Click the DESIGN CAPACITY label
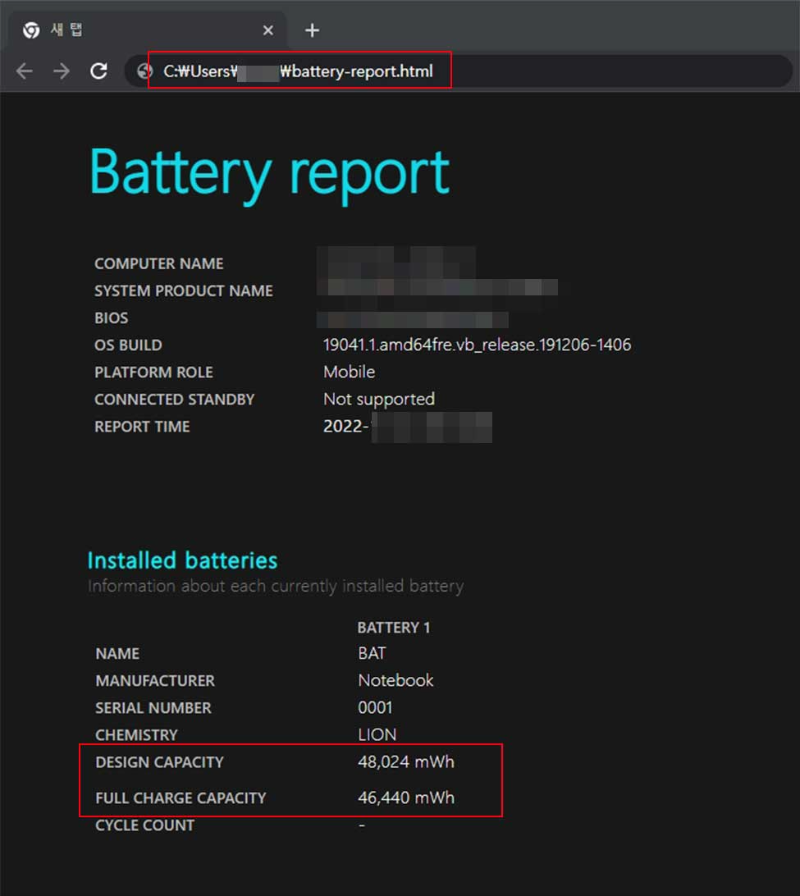Image resolution: width=800 pixels, height=896 pixels. pyautogui.click(x=159, y=762)
